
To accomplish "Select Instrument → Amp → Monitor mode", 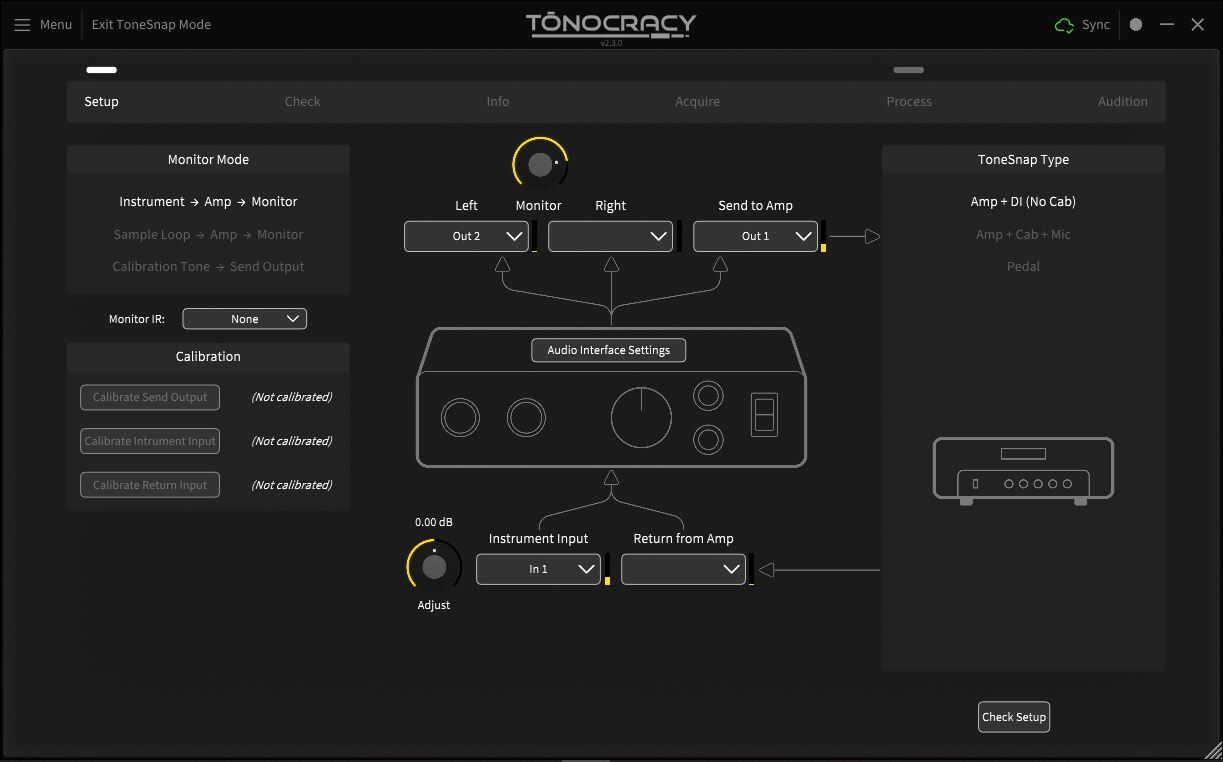I will (208, 201).
